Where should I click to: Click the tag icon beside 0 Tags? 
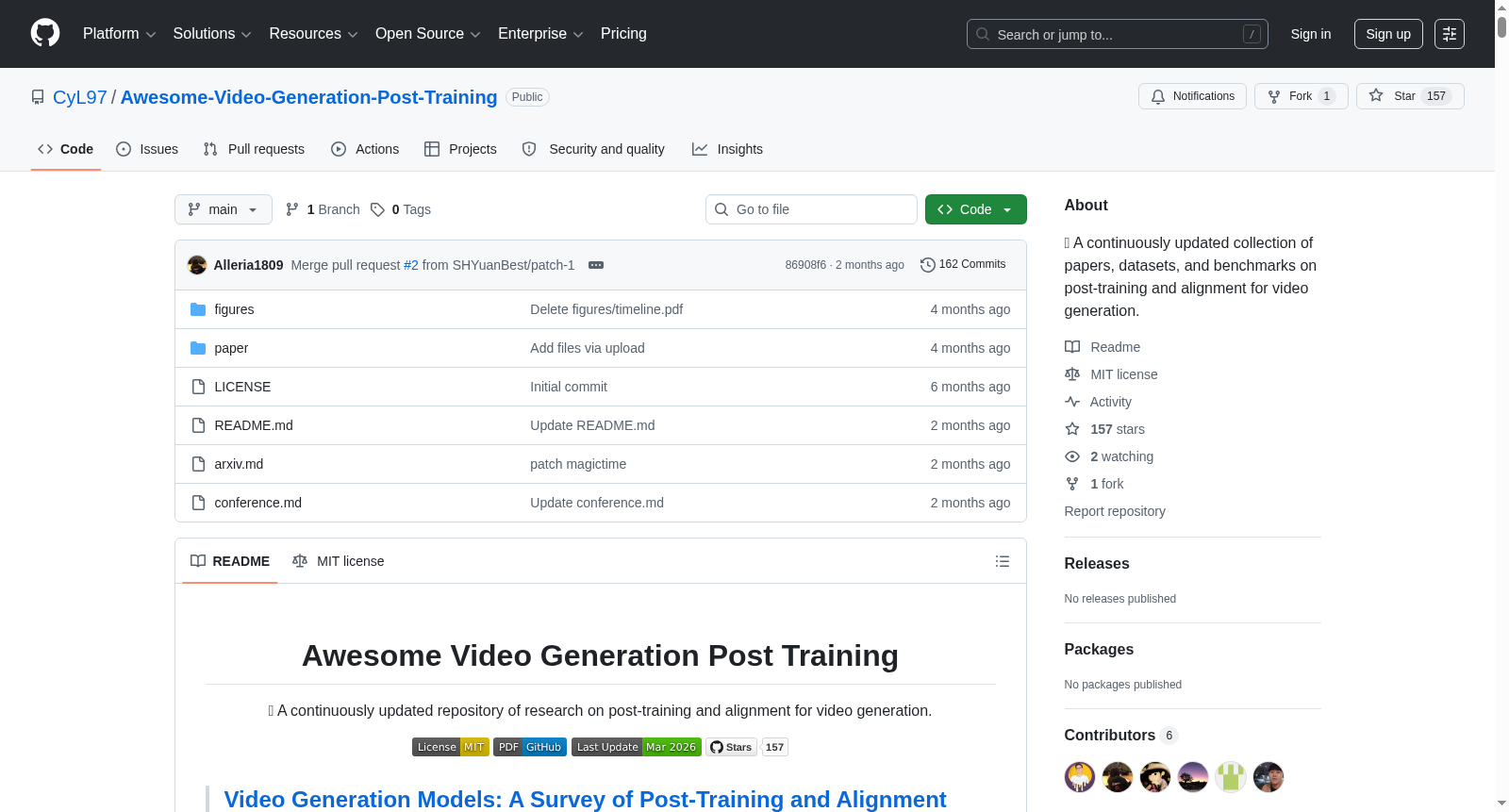377,209
